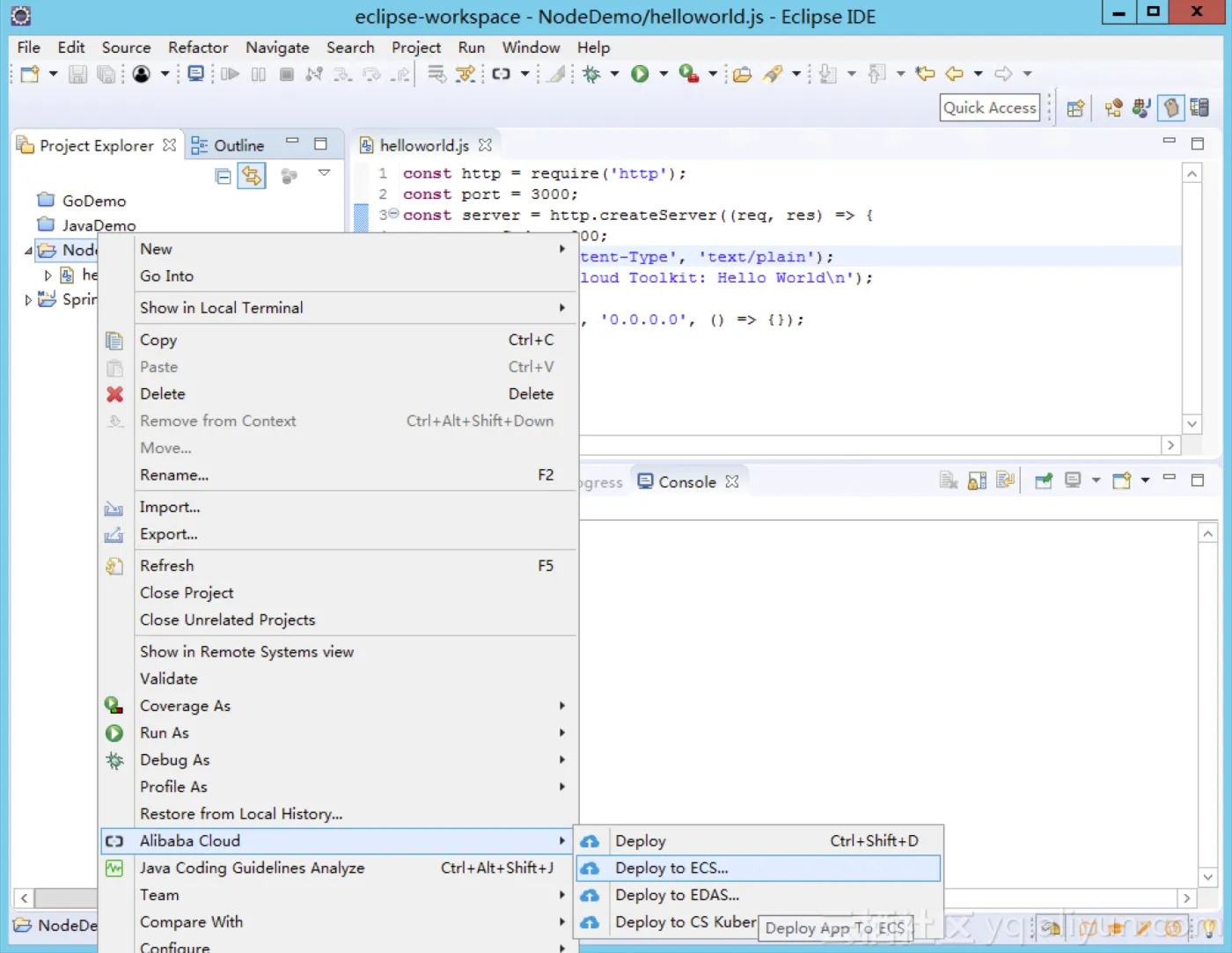The width and height of the screenshot is (1232, 953).
Task: Click the New wizard toolbar icon
Action: tap(30, 74)
